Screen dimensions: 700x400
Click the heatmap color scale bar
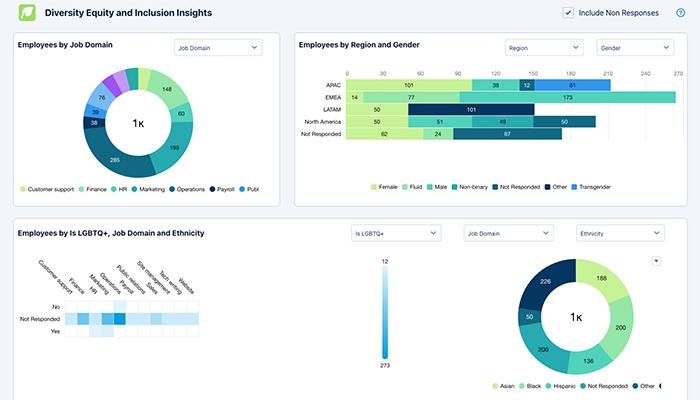point(385,312)
